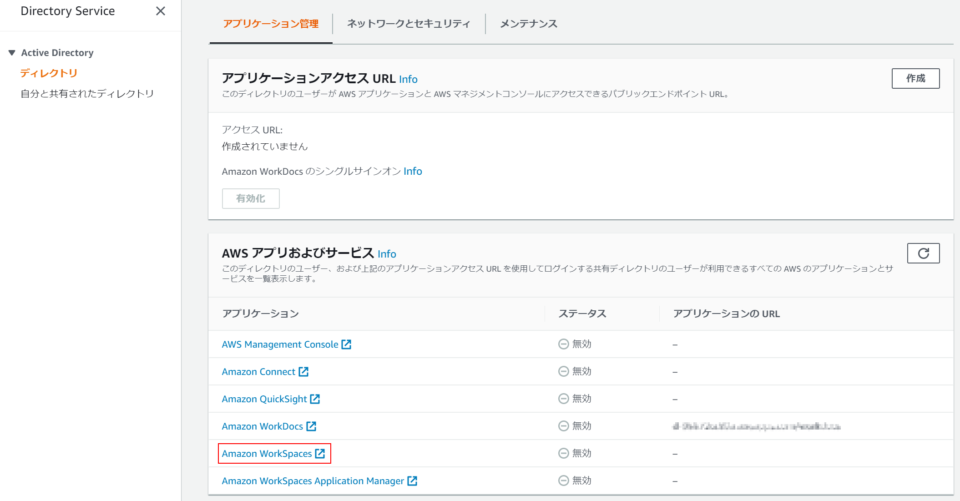Click external link icon beside WorkSpaces Application Manager
This screenshot has width=960, height=501.
pyautogui.click(x=412, y=481)
